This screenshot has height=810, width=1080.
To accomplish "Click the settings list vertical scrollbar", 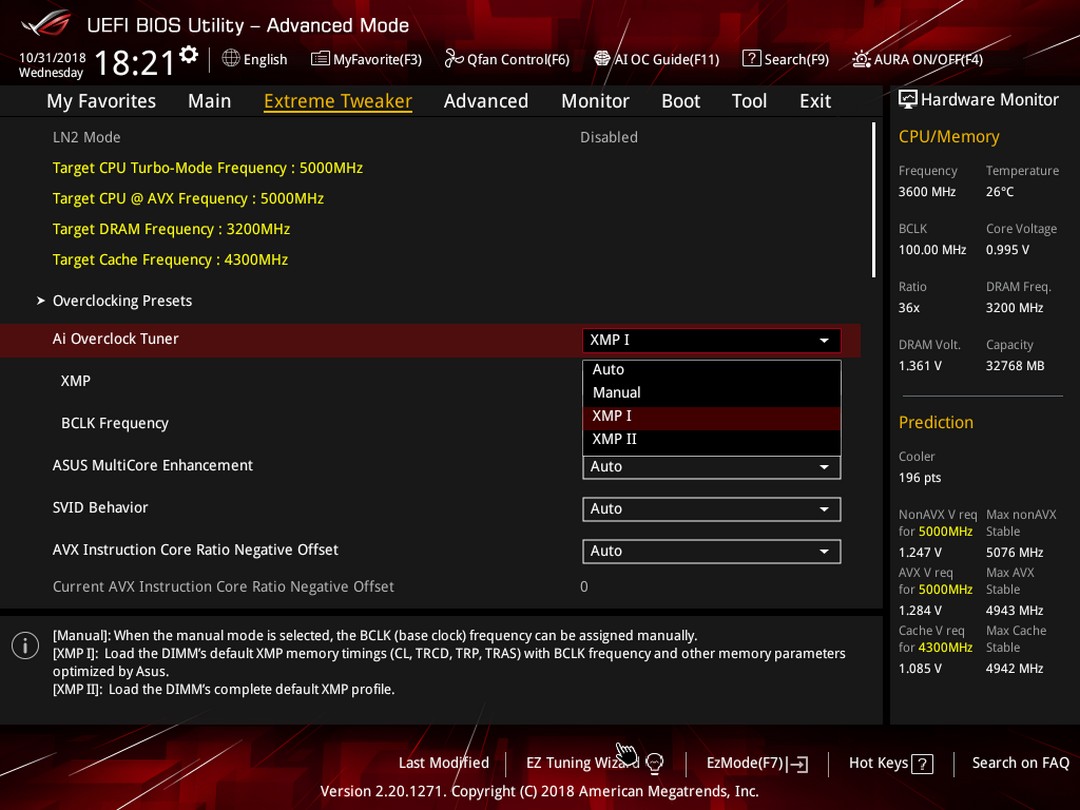I will tap(873, 200).
